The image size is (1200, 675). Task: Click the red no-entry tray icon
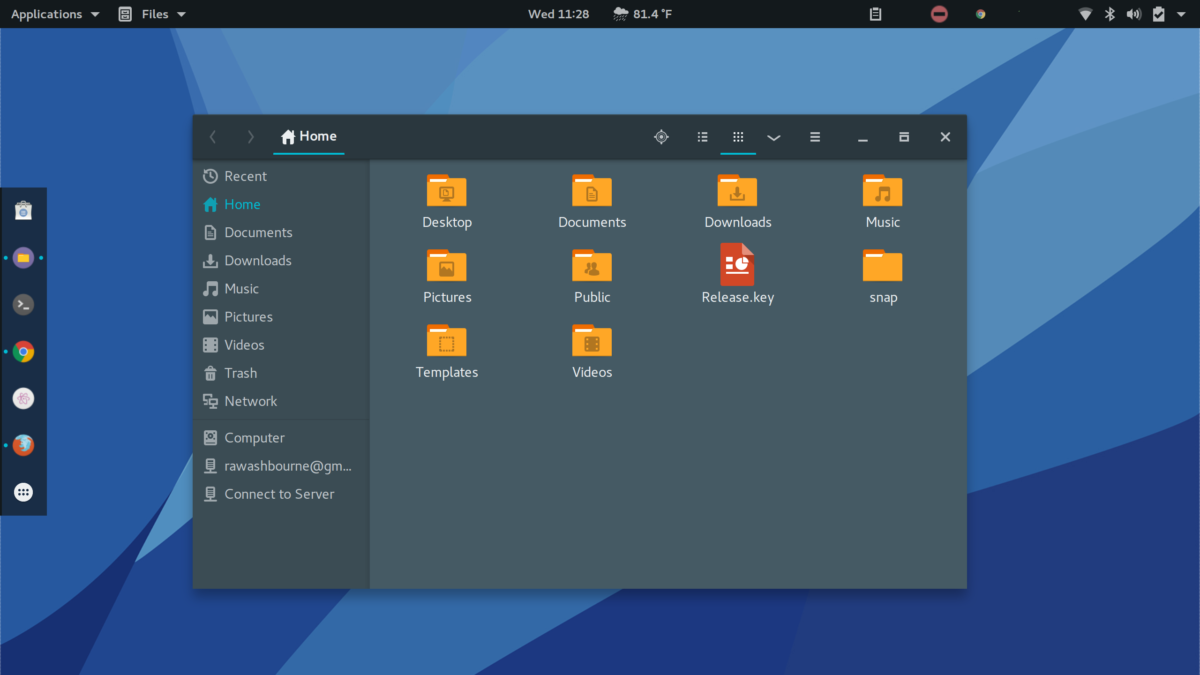tap(938, 14)
